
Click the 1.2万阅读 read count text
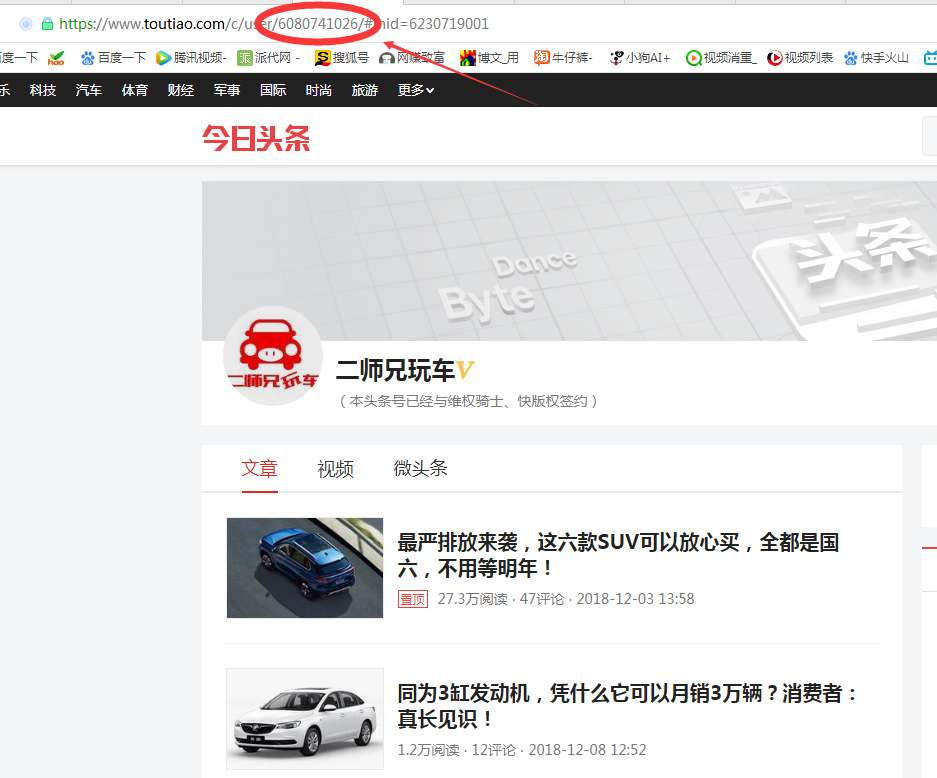428,749
